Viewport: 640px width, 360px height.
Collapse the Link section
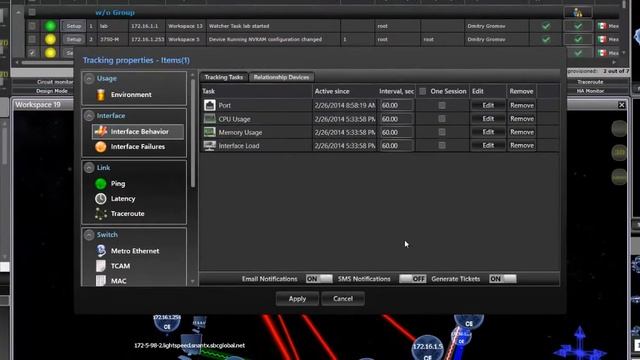click(x=89, y=168)
